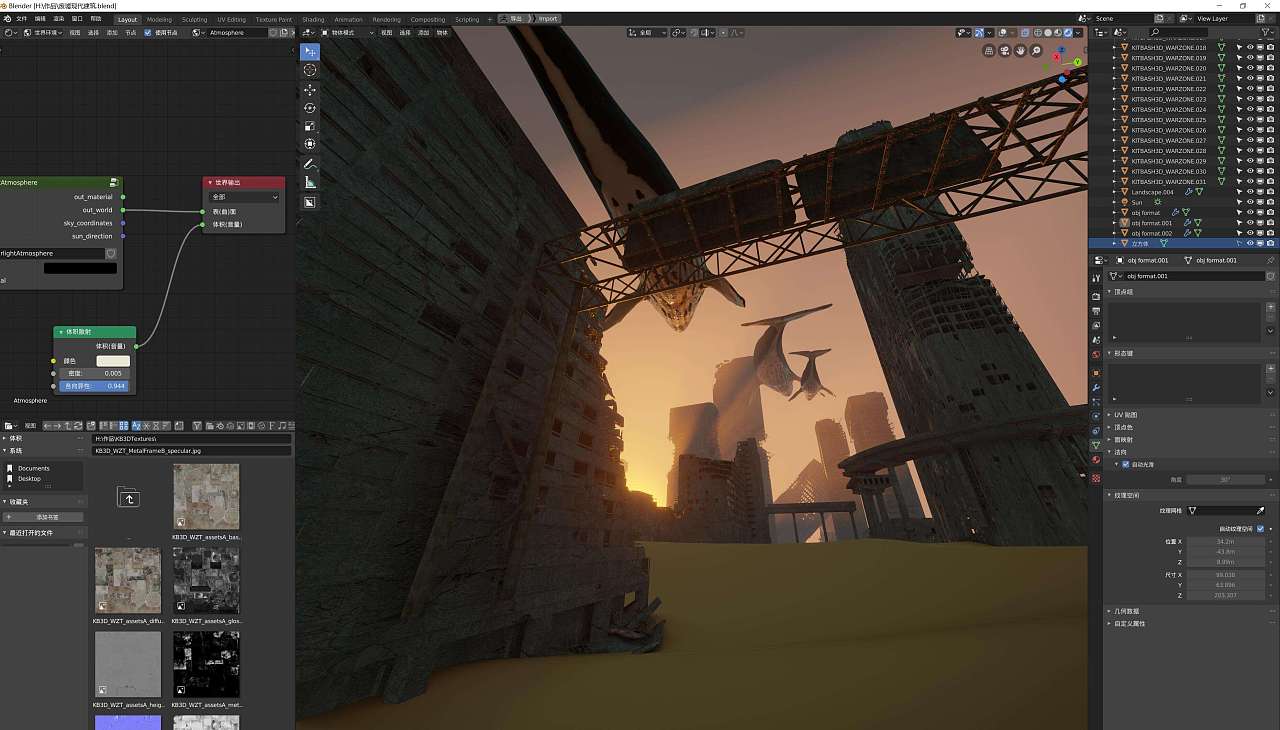Screen dimensions: 1280x730
Task: Hide KITBASH3D_WARZONE.022 with its eye icon
Action: [1250, 88]
